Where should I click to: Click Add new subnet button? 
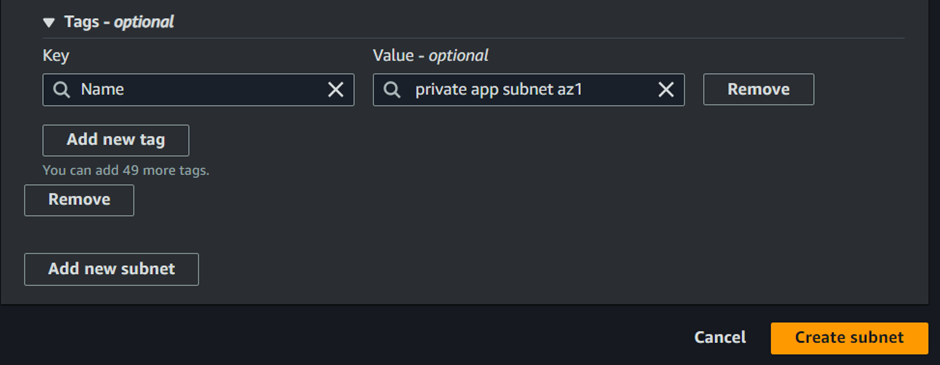(x=112, y=269)
